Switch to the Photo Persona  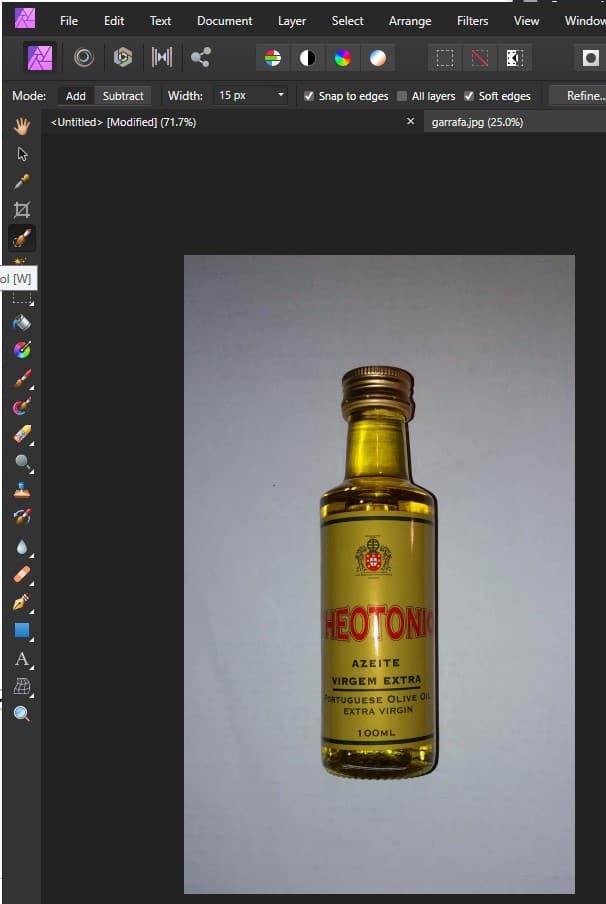point(40,58)
